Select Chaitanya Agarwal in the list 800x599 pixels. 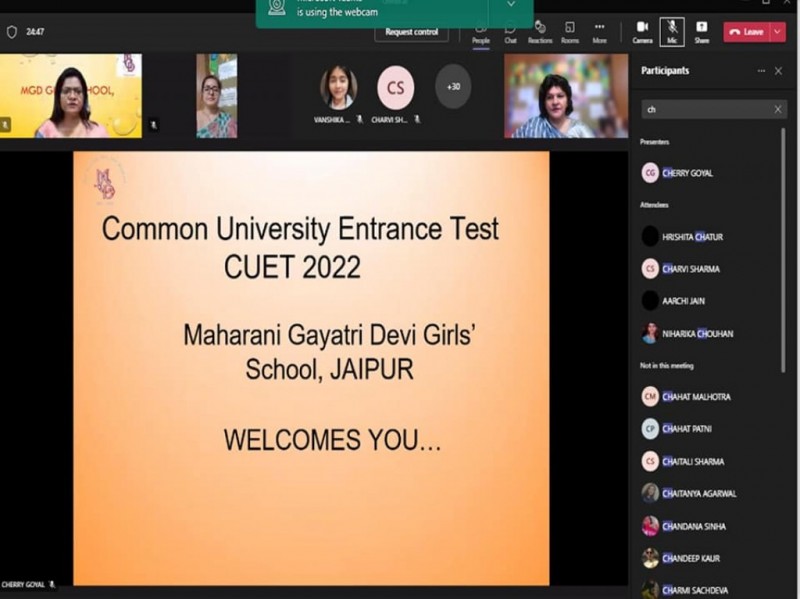pyautogui.click(x=709, y=493)
